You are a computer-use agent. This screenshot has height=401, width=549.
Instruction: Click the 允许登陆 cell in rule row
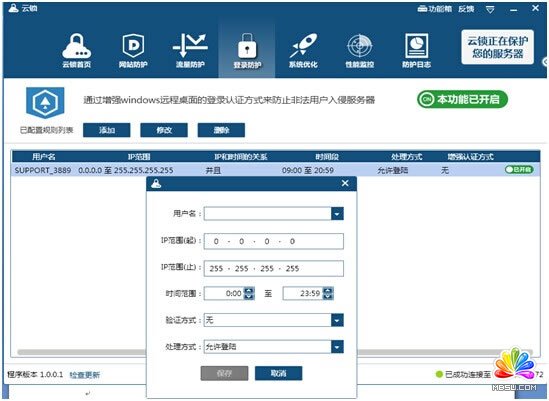click(x=392, y=171)
